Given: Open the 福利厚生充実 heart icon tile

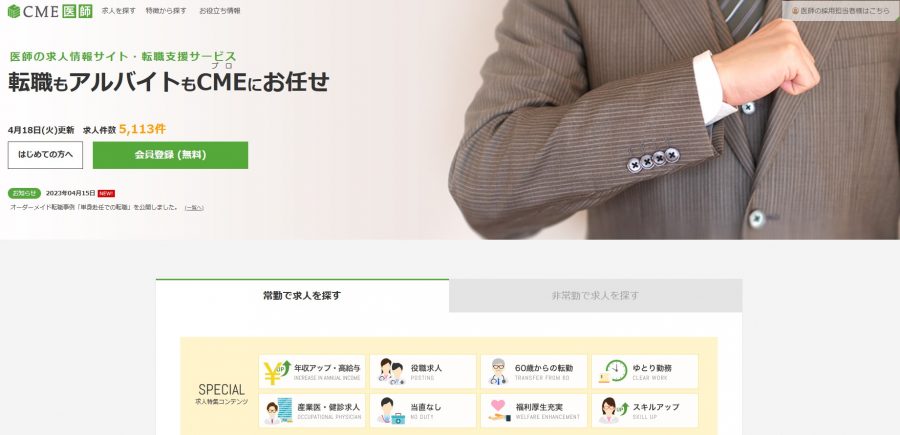Looking at the screenshot, I should click(534, 410).
